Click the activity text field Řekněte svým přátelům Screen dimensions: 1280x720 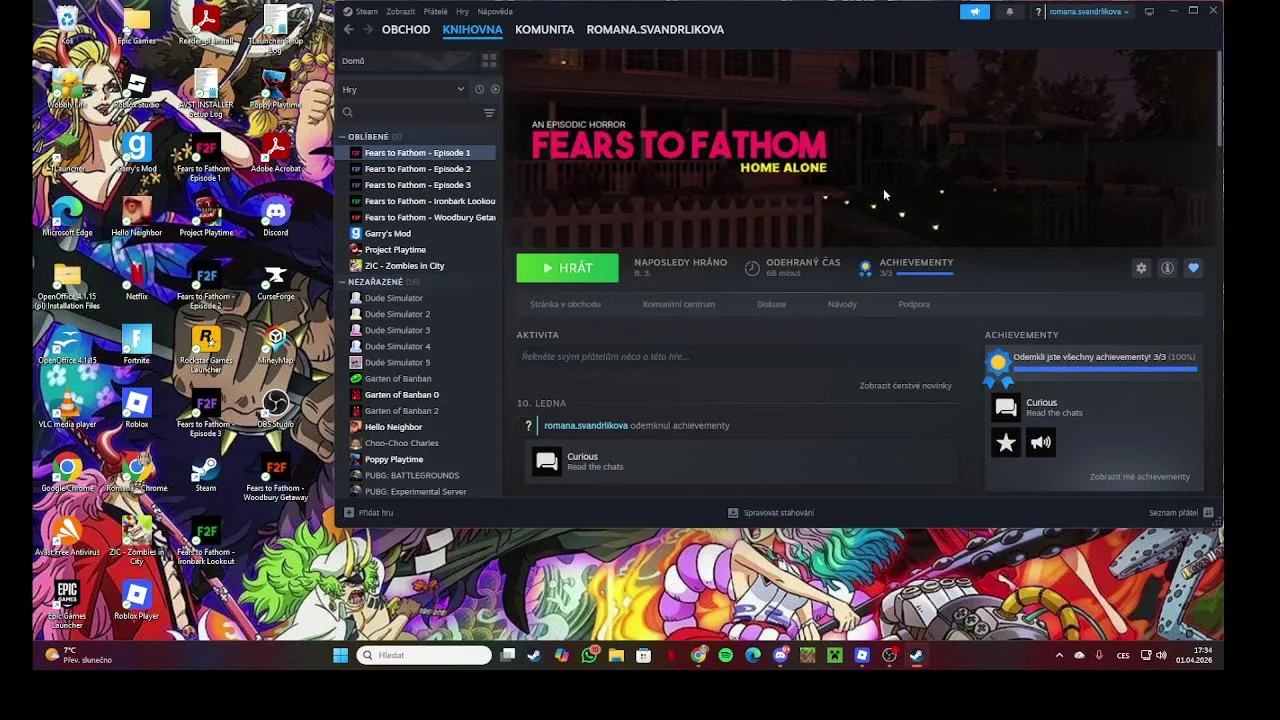(x=736, y=357)
